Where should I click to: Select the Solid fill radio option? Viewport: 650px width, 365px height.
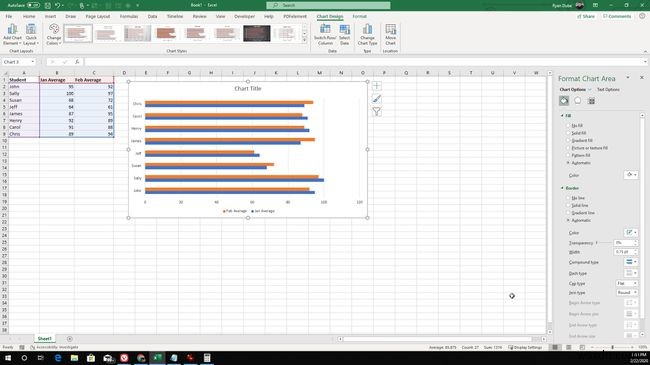(x=568, y=133)
